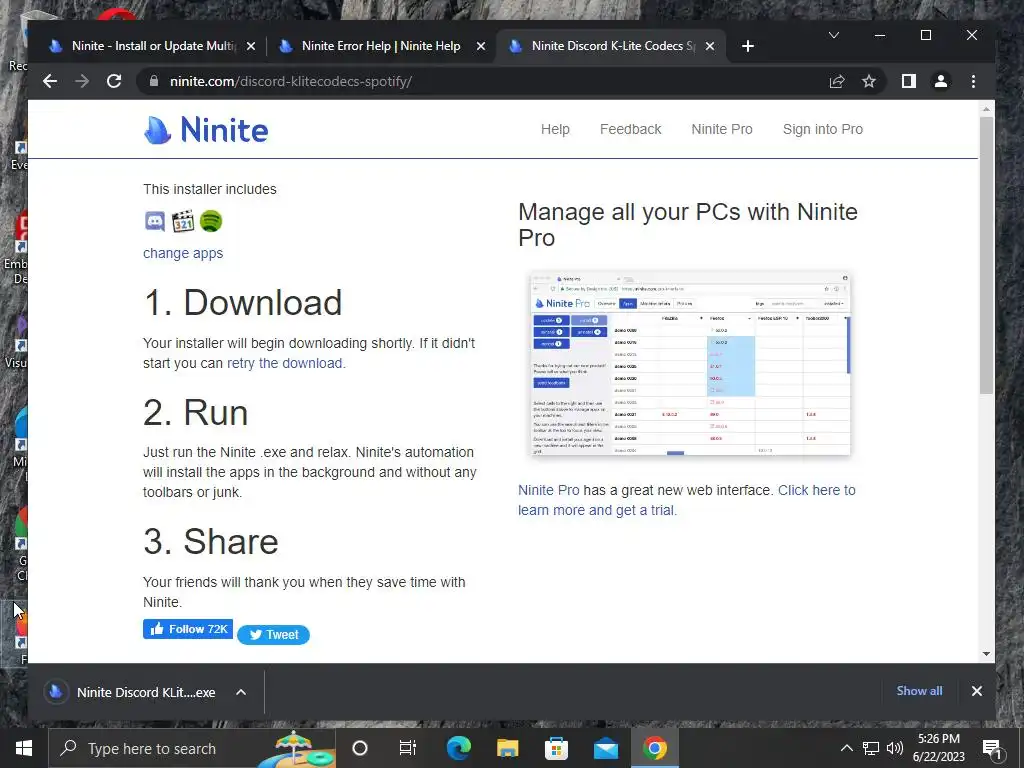Viewport: 1024px width, 768px height.
Task: Select the Ninite Discord K-Lite Codecs tab
Action: tap(611, 46)
